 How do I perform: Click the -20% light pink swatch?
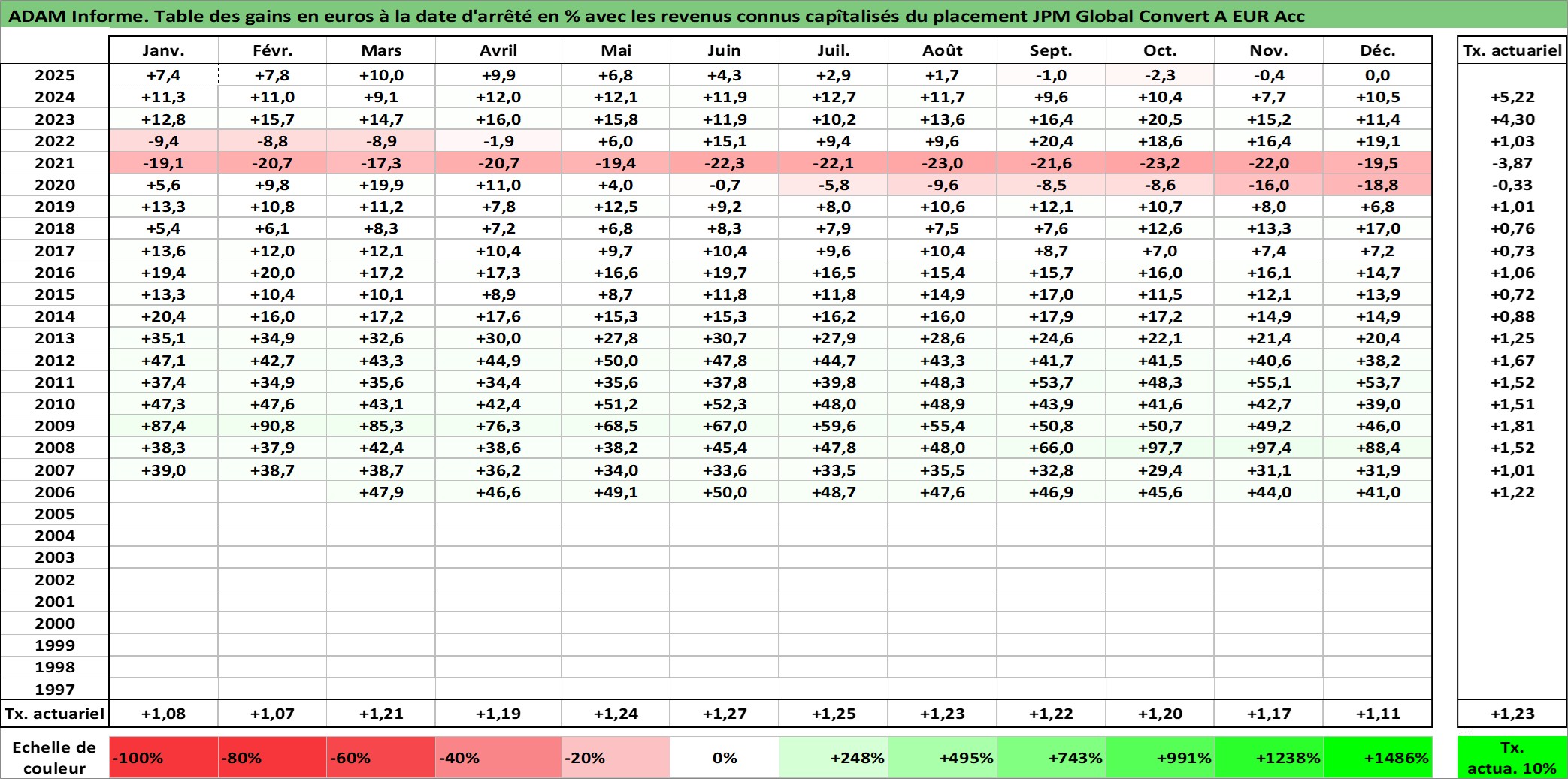coord(616,758)
